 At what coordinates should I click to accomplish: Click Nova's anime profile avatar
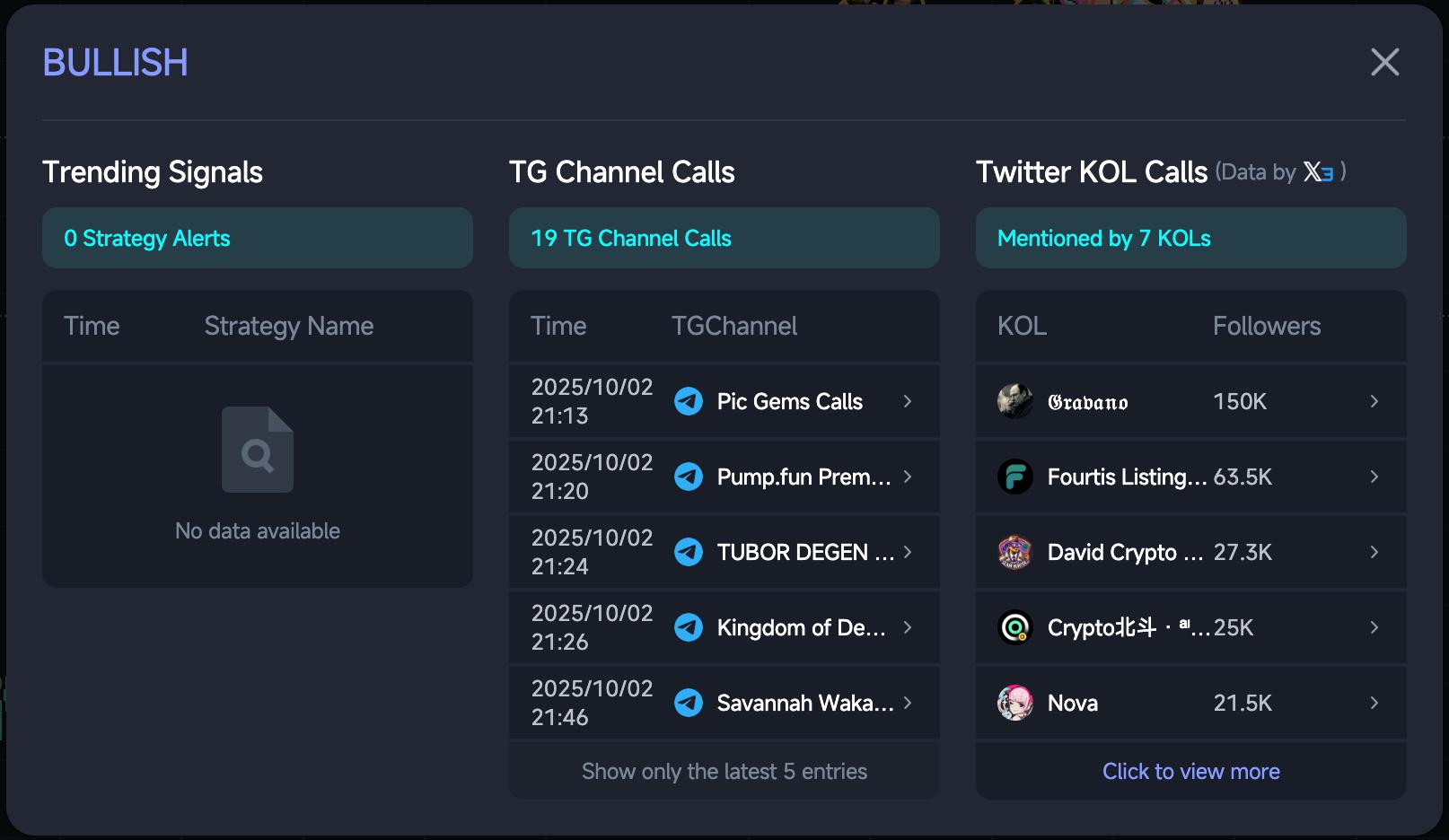pyautogui.click(x=1015, y=703)
